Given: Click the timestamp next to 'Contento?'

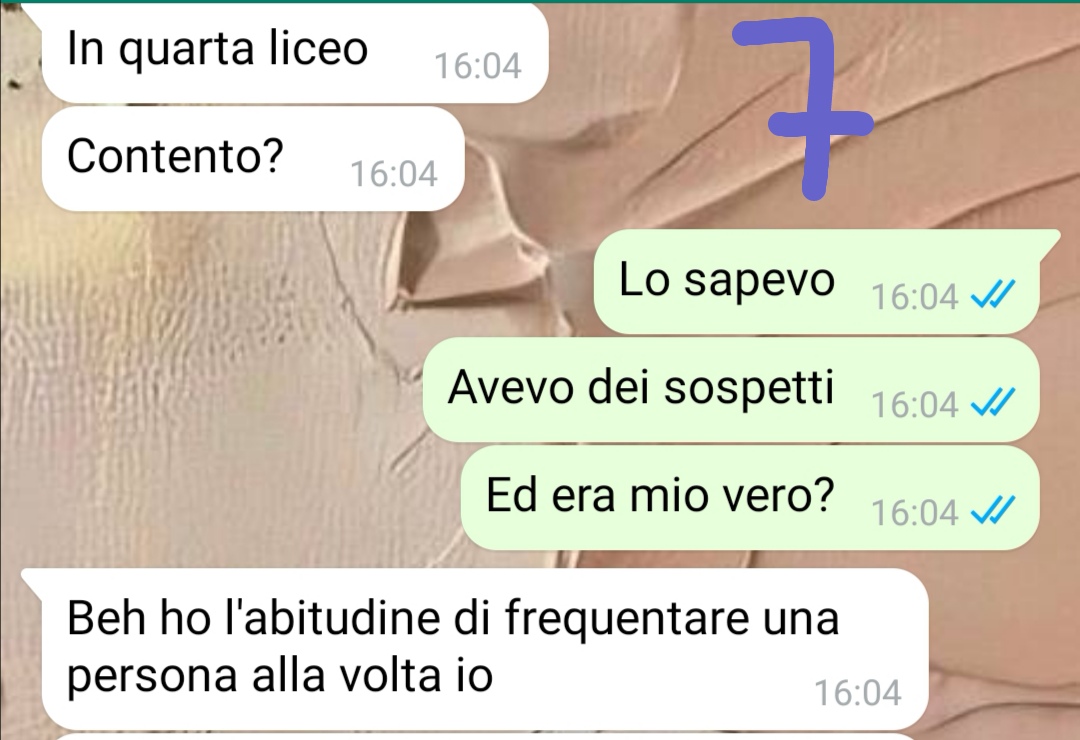Looking at the screenshot, I should (393, 174).
